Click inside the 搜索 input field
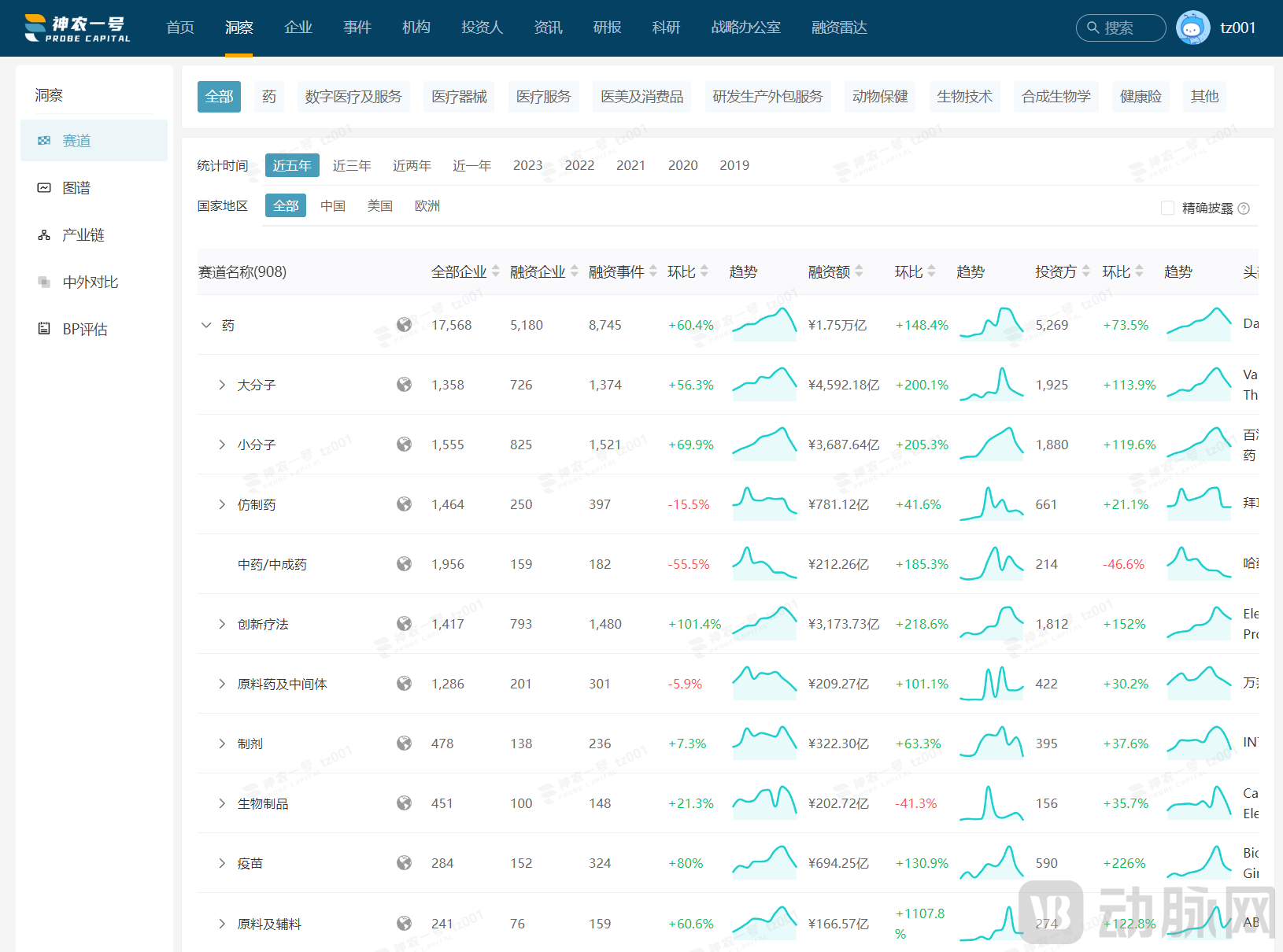This screenshot has width=1283, height=952. [x=1126, y=28]
